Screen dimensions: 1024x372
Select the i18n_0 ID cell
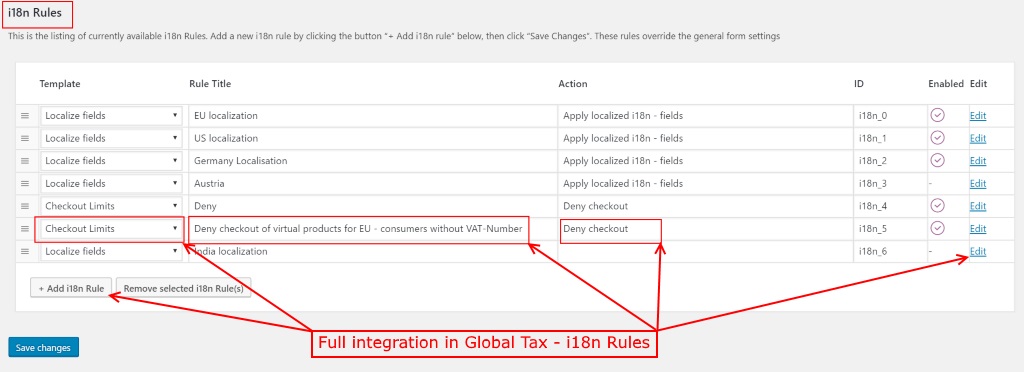click(889, 116)
